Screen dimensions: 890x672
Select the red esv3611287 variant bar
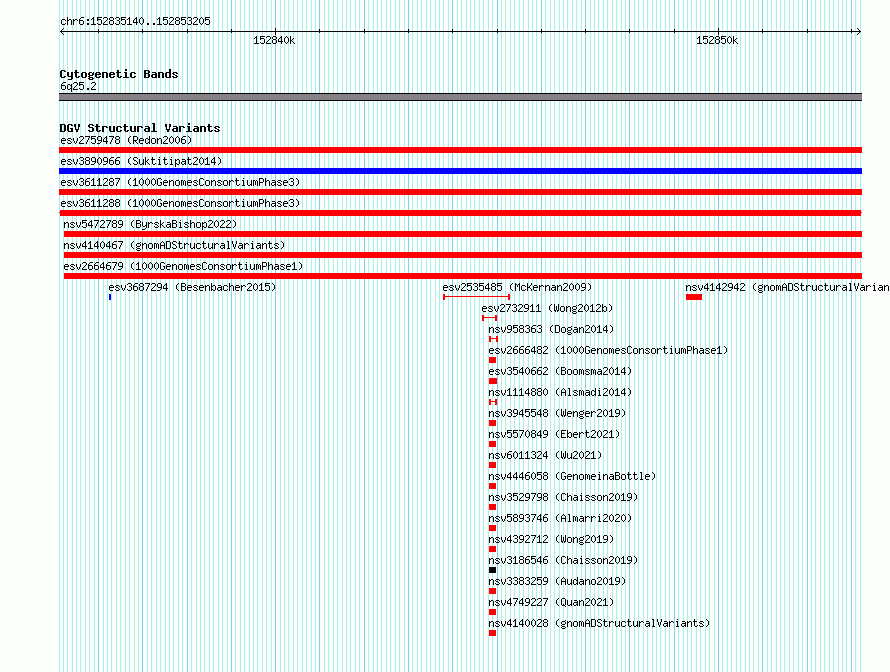[x=460, y=192]
